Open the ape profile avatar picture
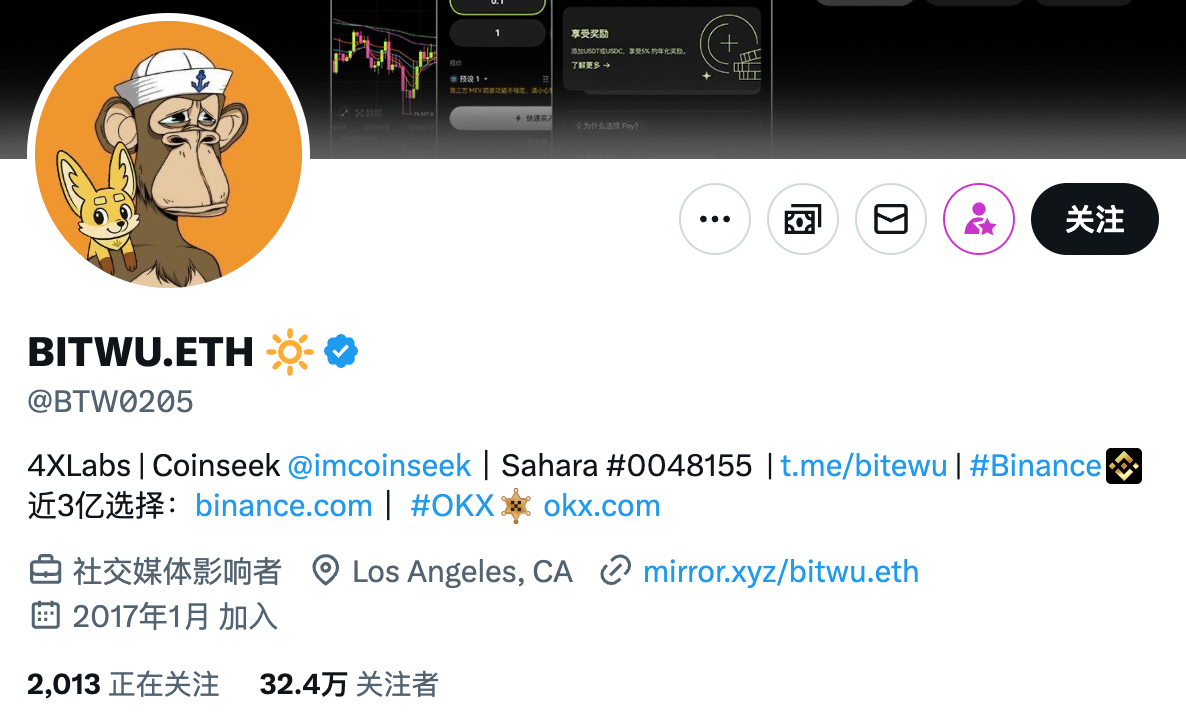Screen dimensions: 1186x712 click(x=168, y=154)
